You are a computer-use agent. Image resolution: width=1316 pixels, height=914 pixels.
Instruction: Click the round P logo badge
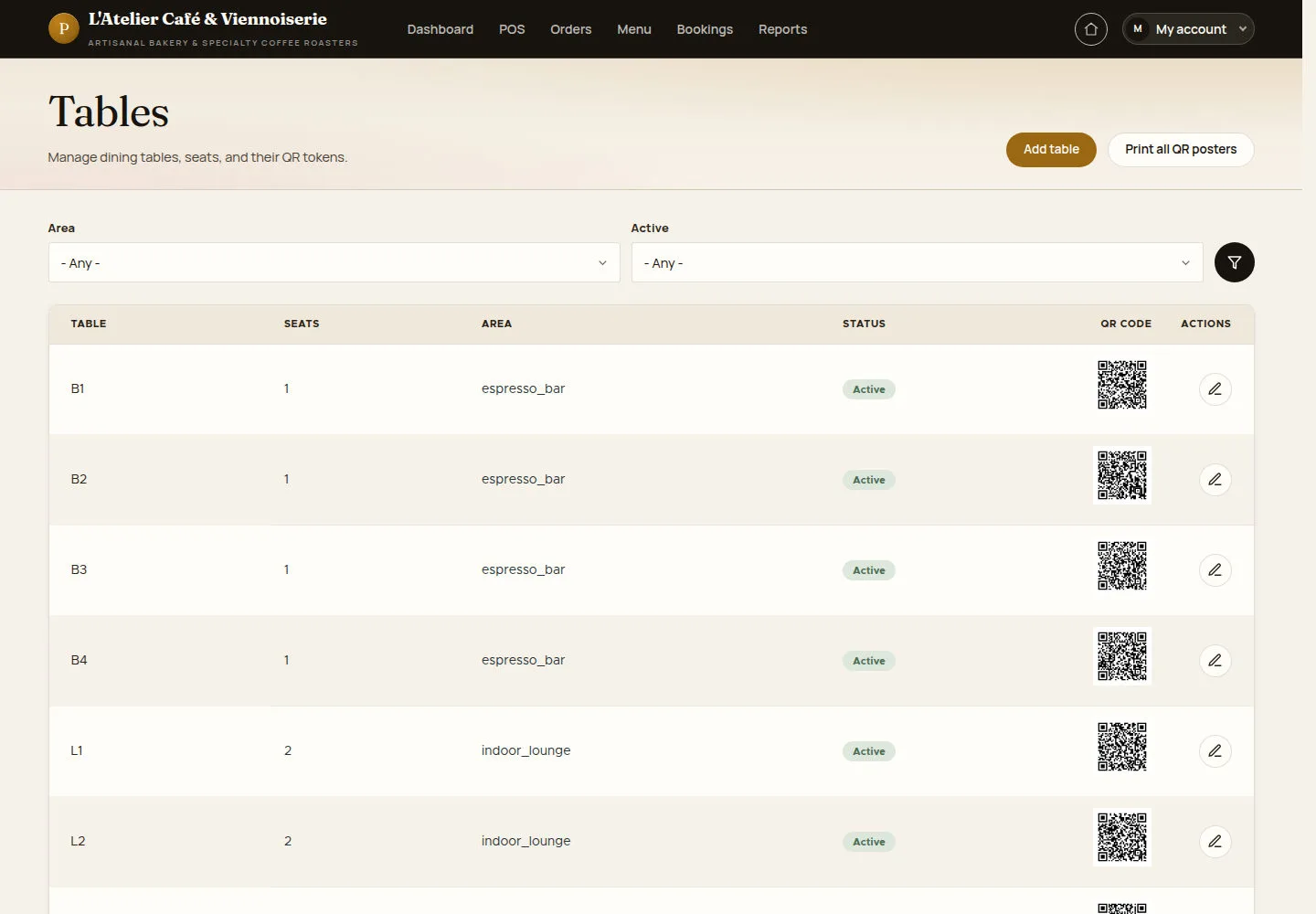pyautogui.click(x=64, y=28)
